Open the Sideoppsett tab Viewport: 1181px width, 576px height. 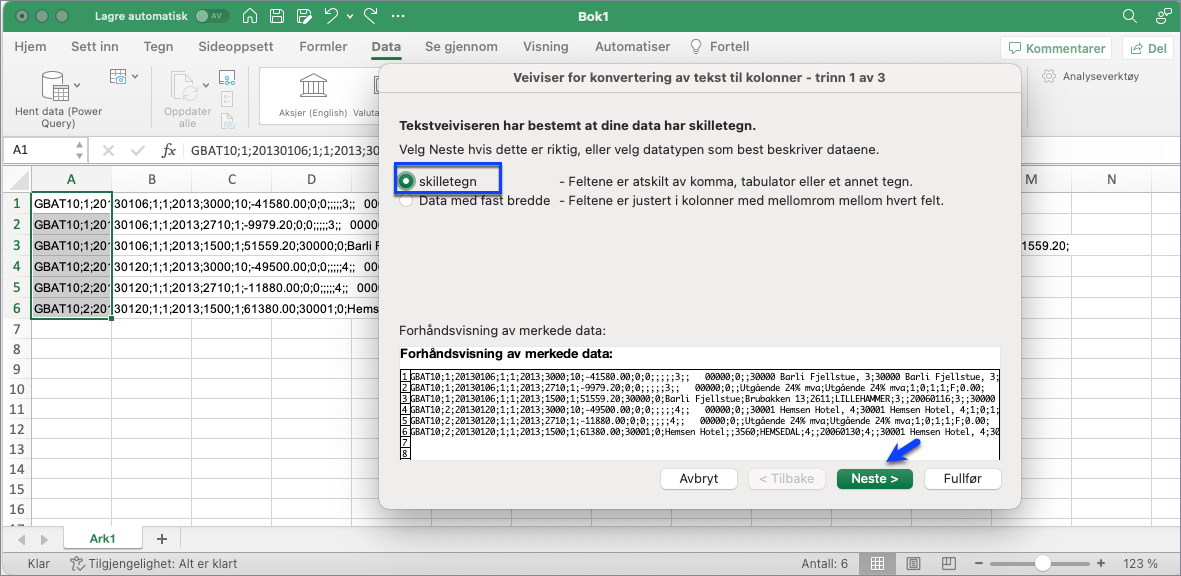pos(236,47)
